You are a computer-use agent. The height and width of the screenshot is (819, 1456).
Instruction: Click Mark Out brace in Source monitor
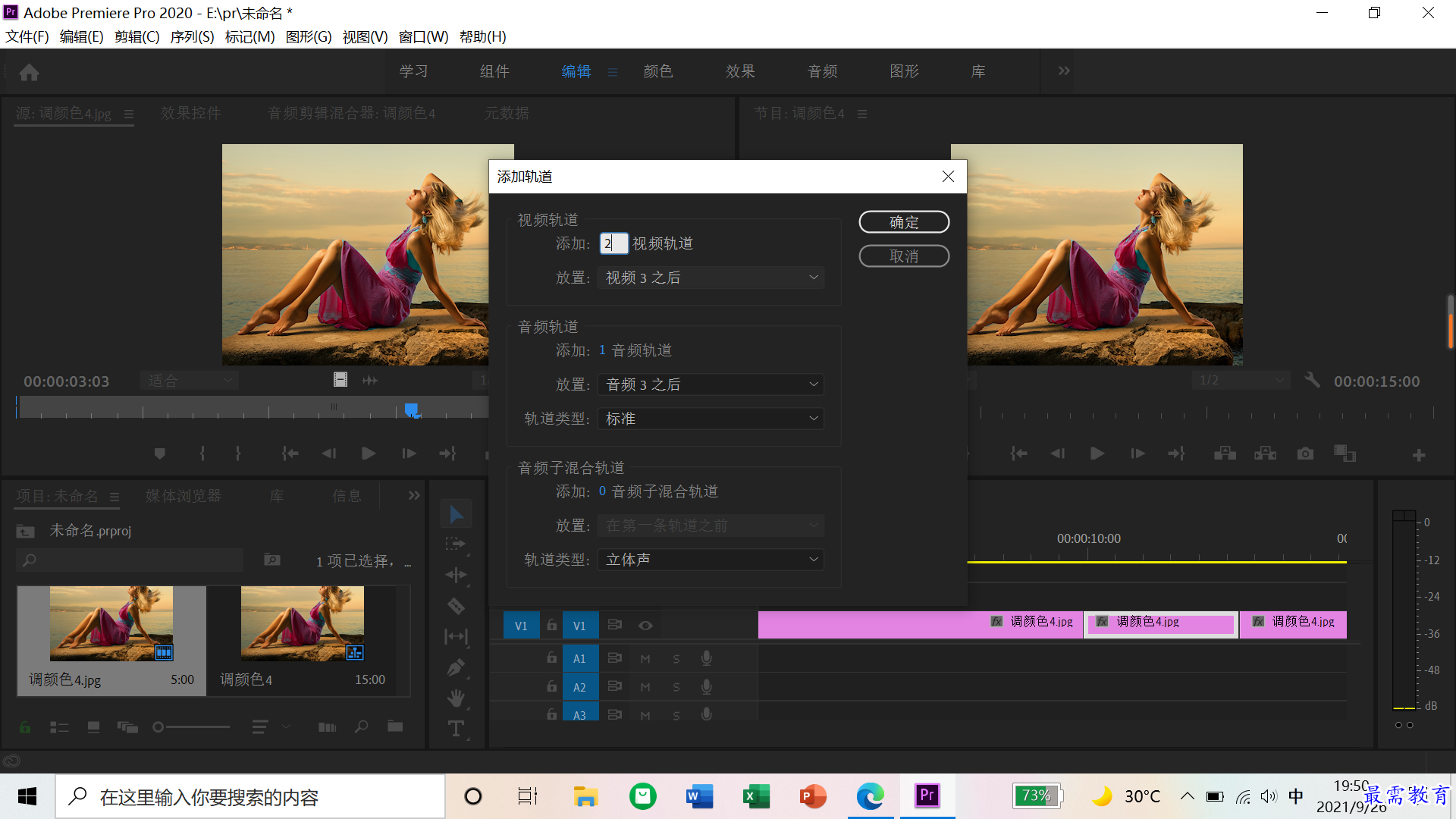238,453
